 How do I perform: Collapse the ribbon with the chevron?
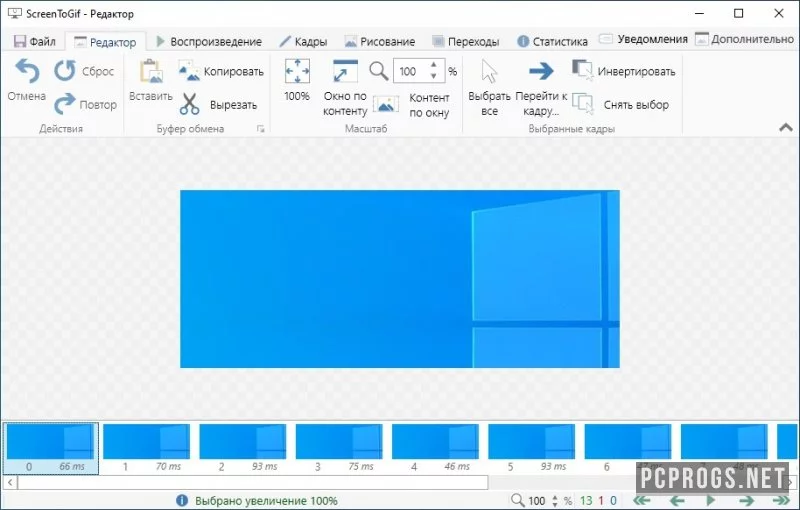[x=786, y=128]
